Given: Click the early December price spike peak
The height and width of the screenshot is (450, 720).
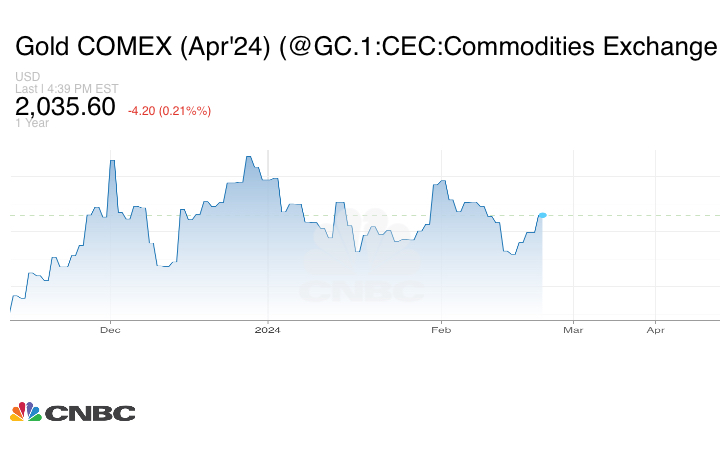Looking at the screenshot, I should (112, 161).
